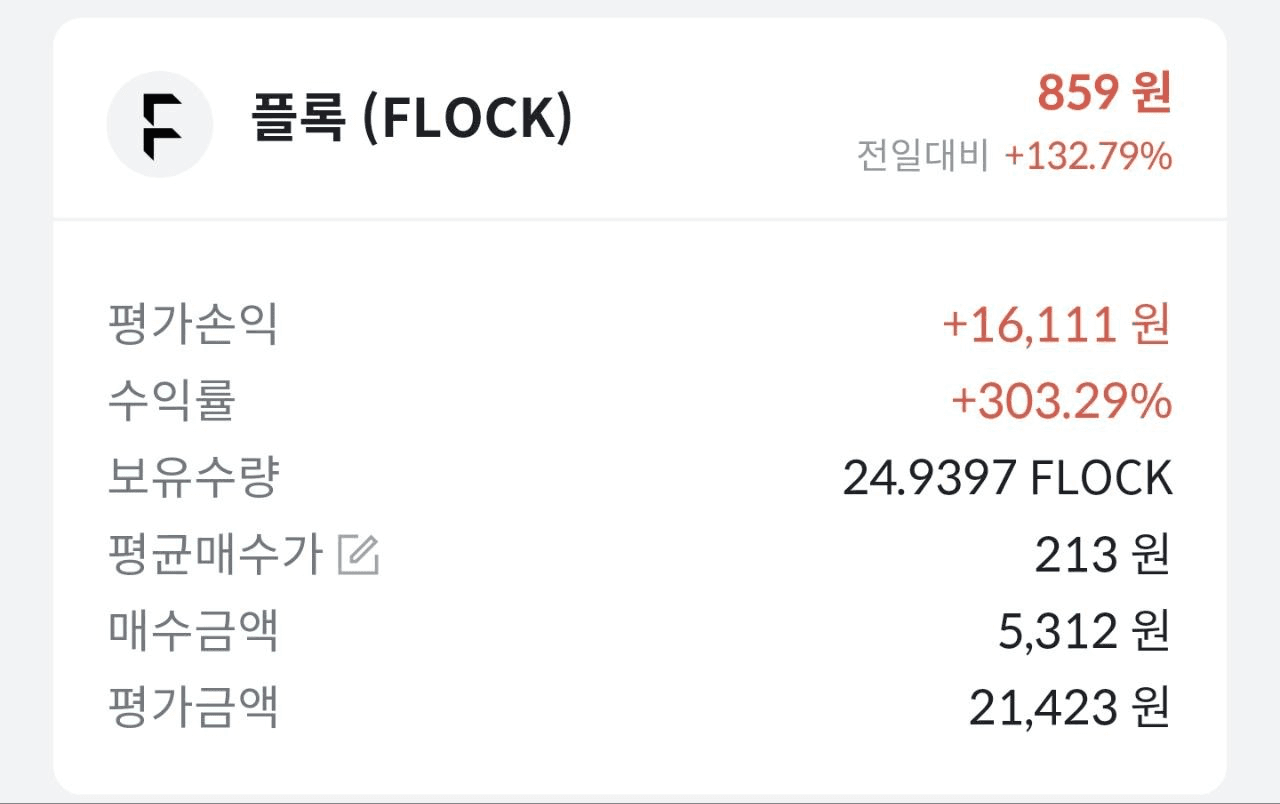Click the 24.9397 FLOCK holdings value
1280x804 pixels.
pos(1007,479)
